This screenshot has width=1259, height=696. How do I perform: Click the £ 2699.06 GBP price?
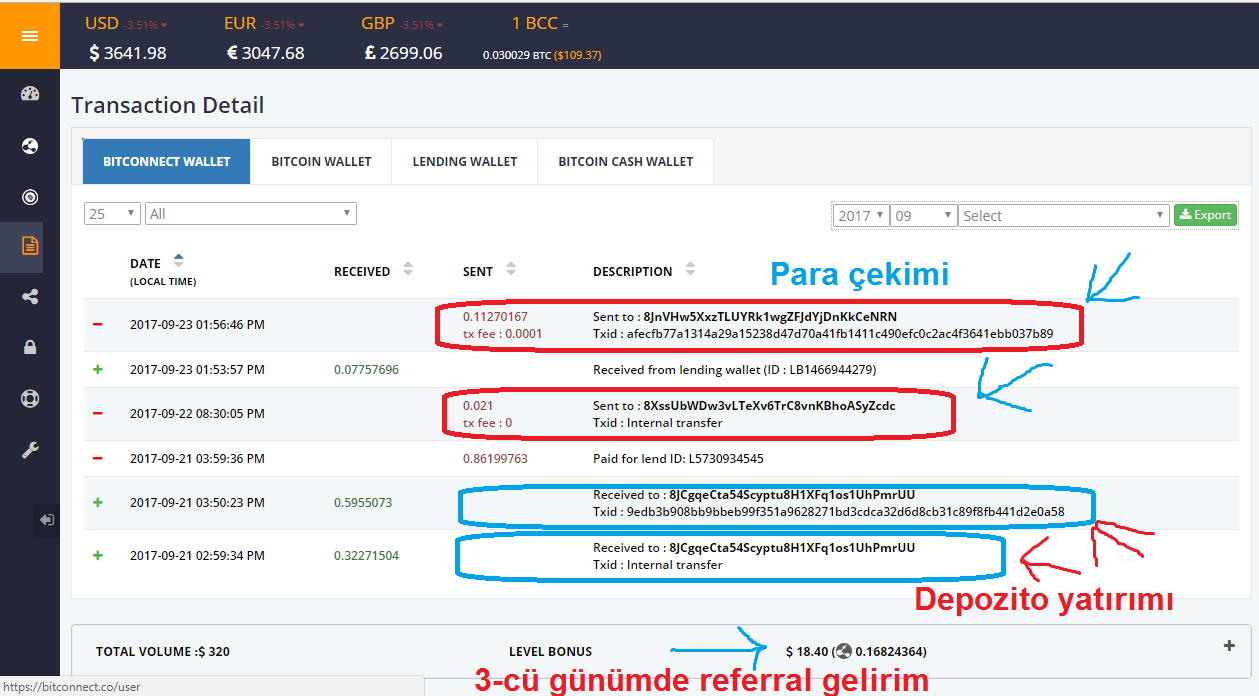pos(403,53)
